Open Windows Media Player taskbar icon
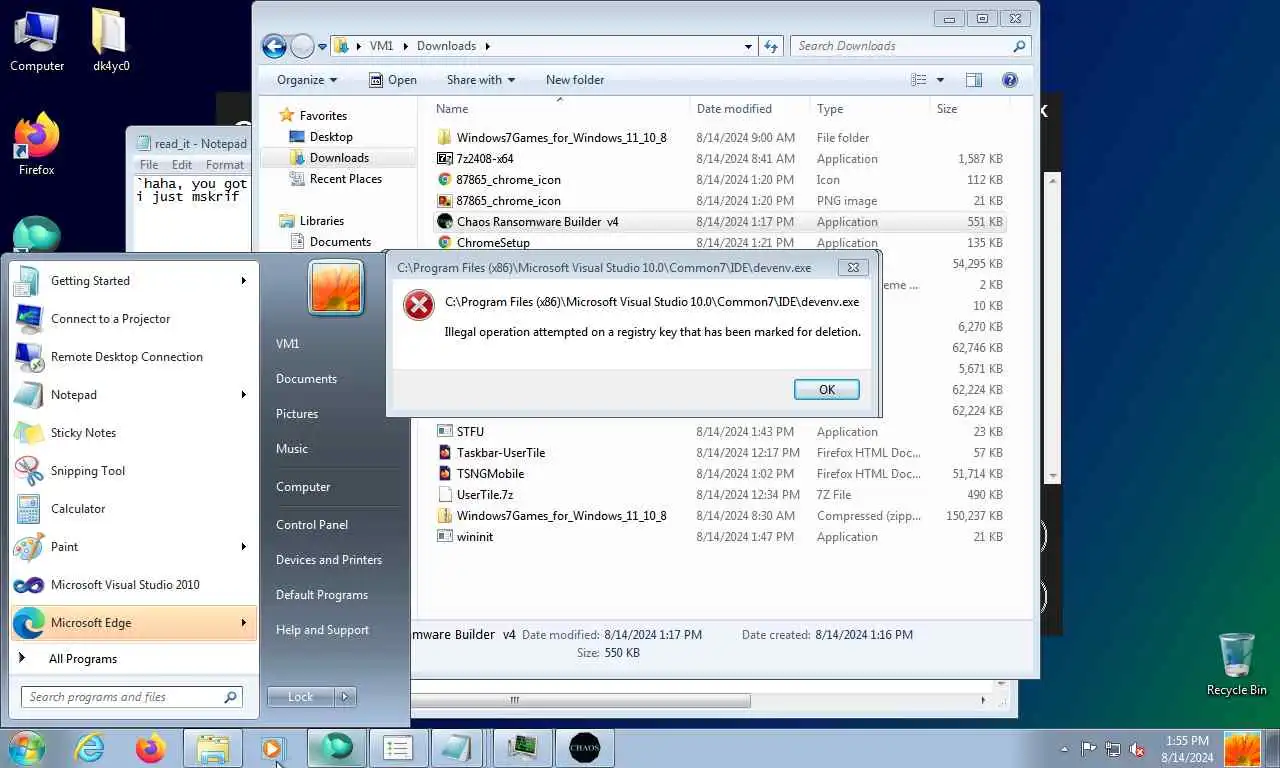This screenshot has width=1280, height=768. (x=273, y=747)
